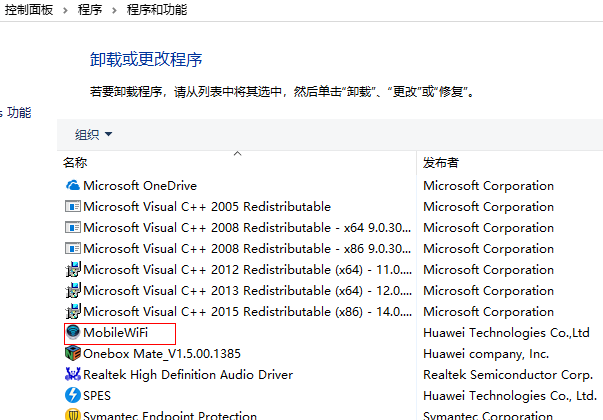
Task: Select the SPES program entry
Action: (97, 395)
